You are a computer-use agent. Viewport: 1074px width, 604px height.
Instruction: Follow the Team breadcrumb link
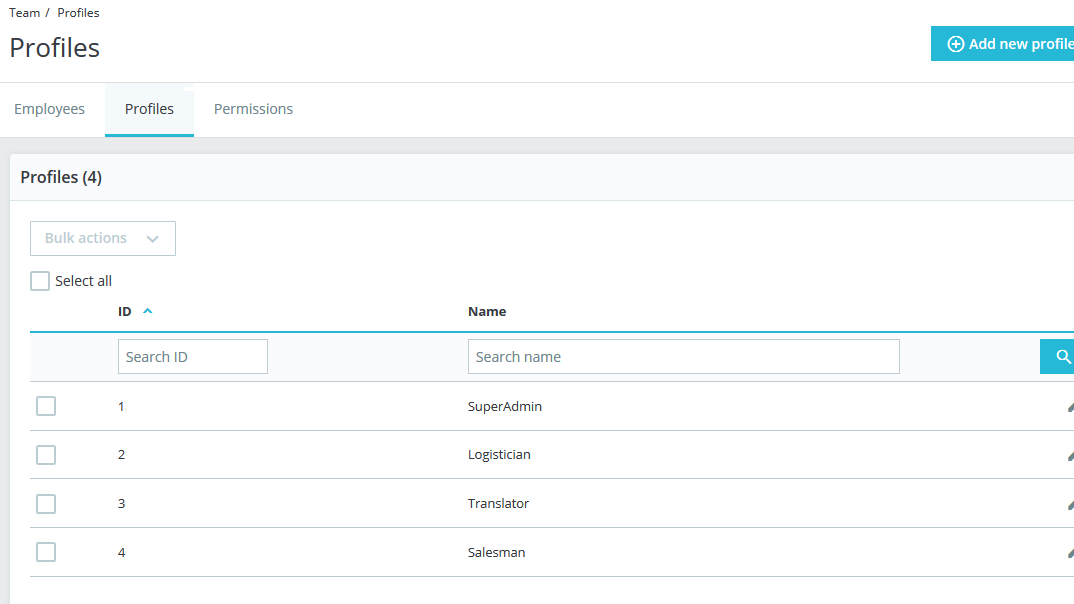pos(25,13)
